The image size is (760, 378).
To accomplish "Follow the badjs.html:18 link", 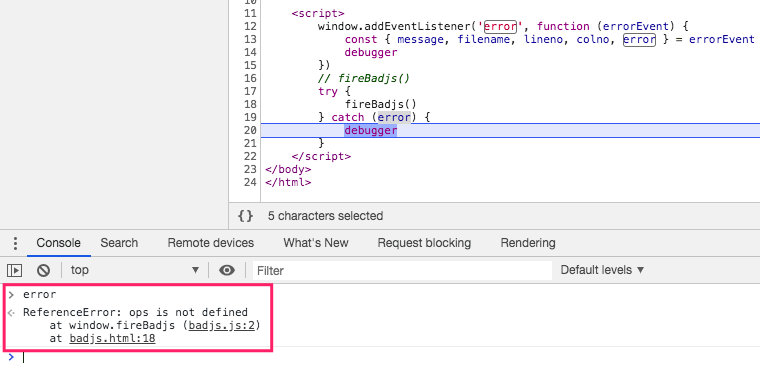I will 112,338.
